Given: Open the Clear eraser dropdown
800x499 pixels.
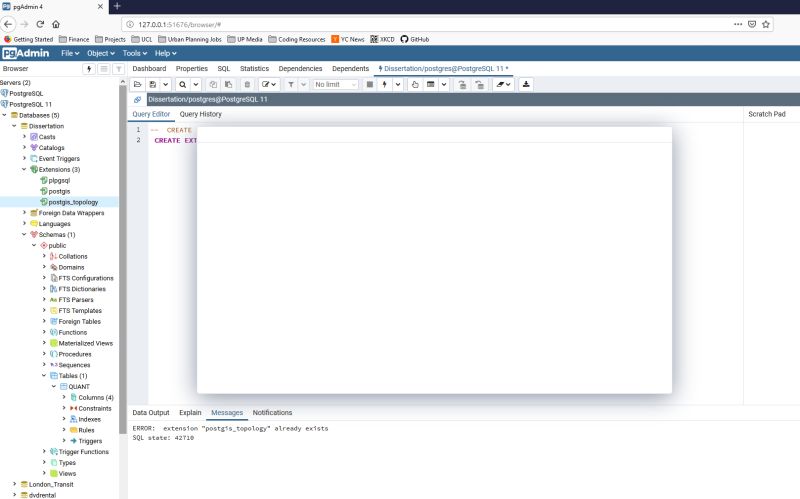Looking at the screenshot, I should click(x=504, y=85).
